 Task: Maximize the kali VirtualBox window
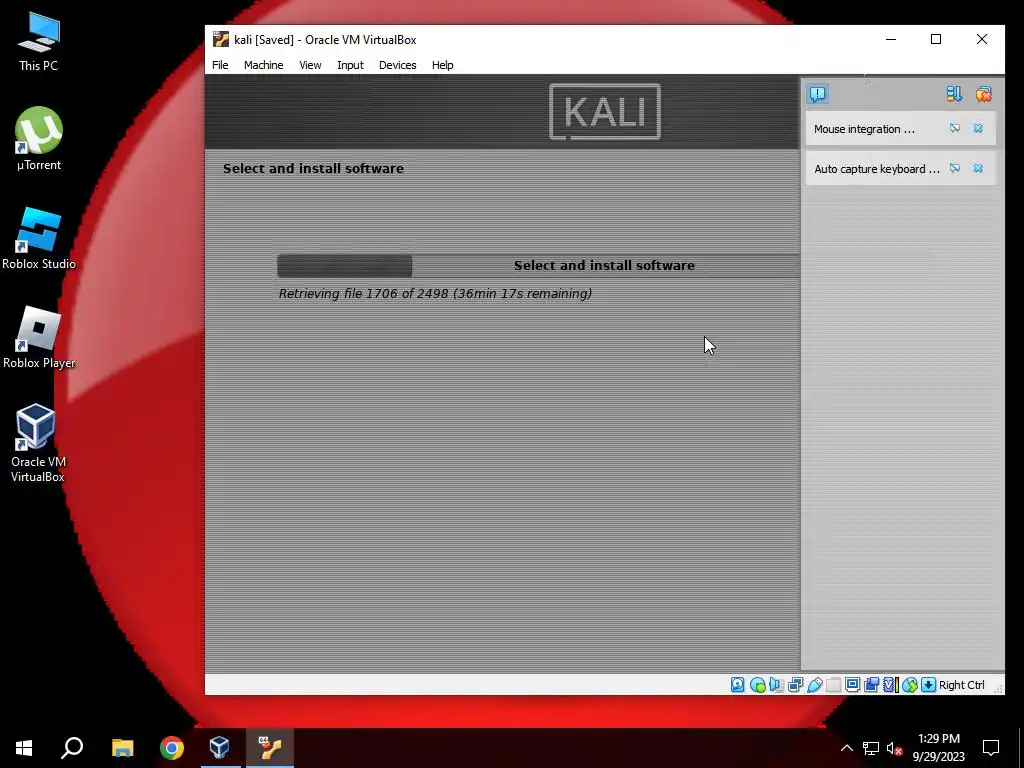tap(936, 39)
